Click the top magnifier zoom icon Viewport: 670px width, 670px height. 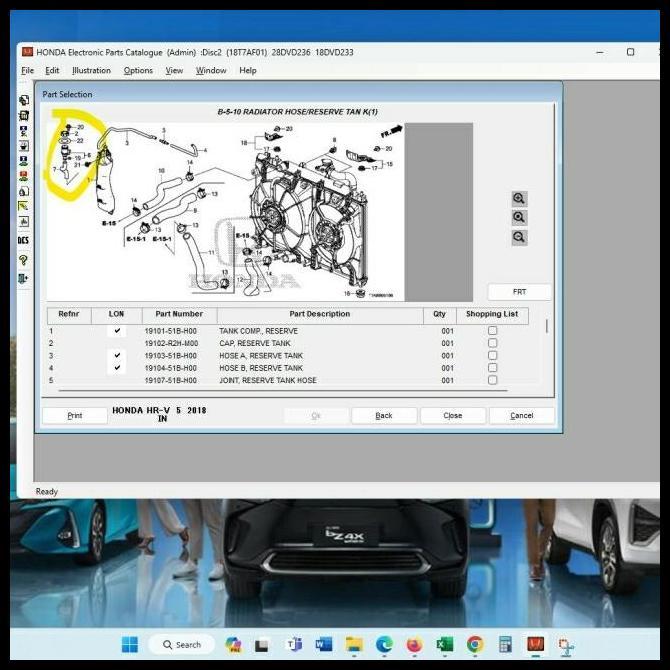pyautogui.click(x=519, y=199)
